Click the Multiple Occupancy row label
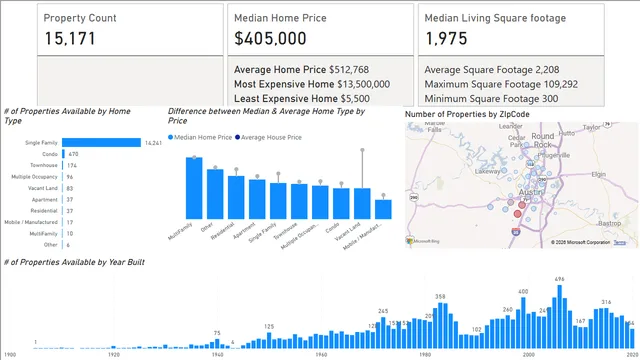Screen dimensions: 640x360 [34, 177]
